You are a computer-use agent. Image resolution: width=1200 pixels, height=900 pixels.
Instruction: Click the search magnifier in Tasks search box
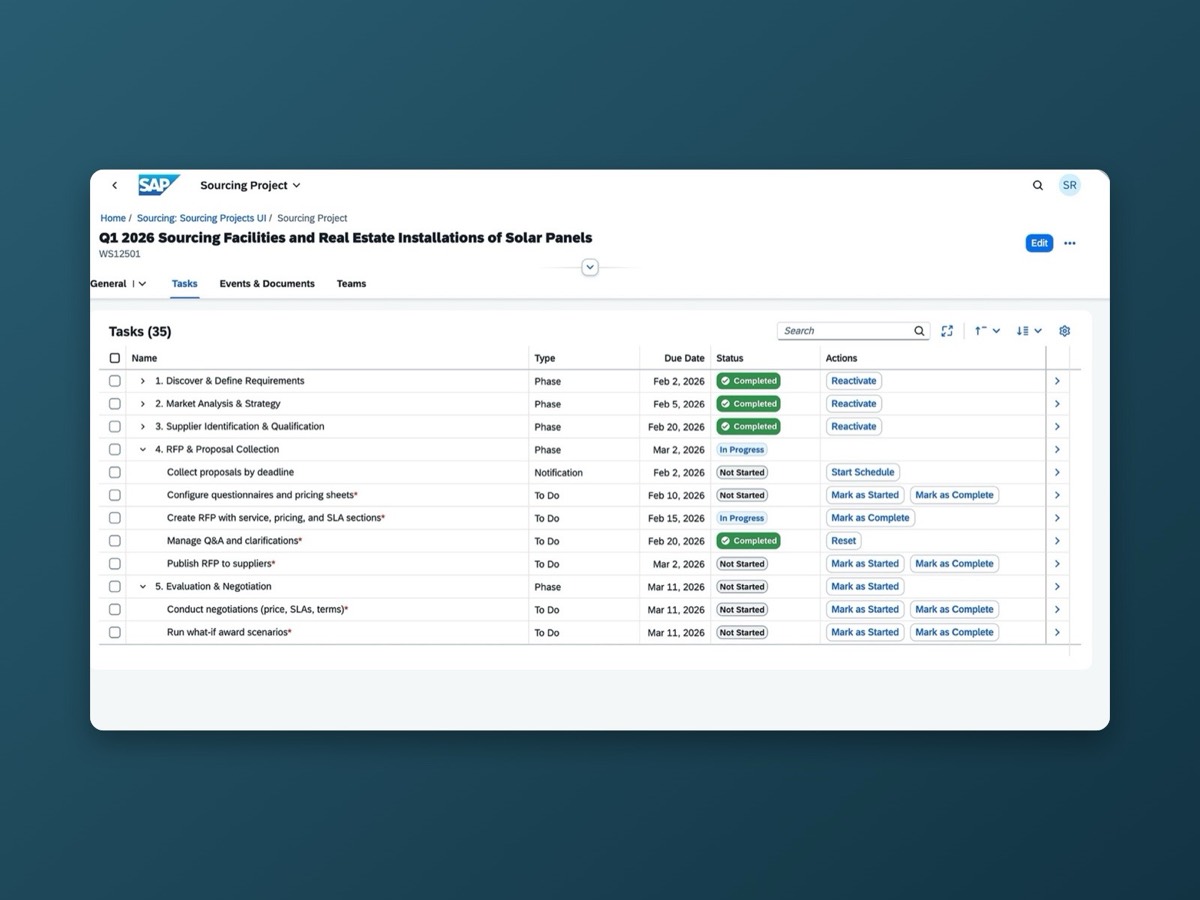[919, 331]
